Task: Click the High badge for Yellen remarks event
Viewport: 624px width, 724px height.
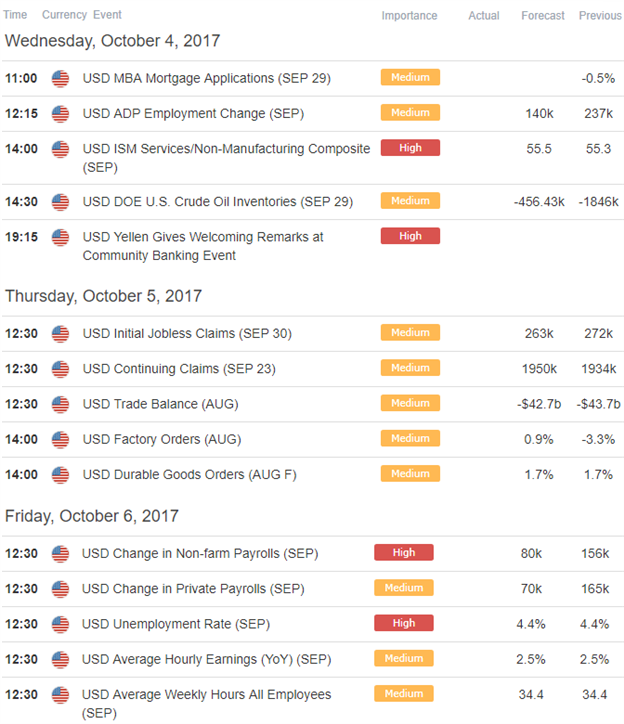Action: tap(410, 236)
